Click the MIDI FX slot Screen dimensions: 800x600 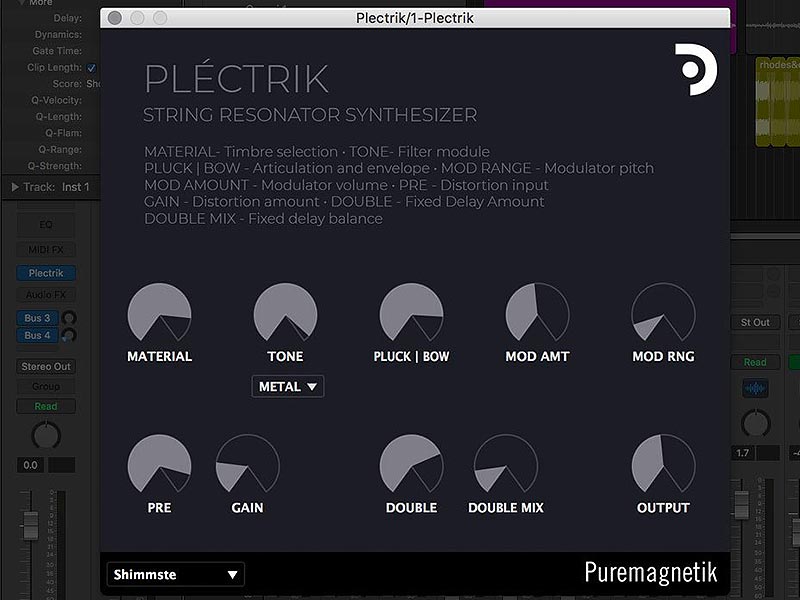46,249
